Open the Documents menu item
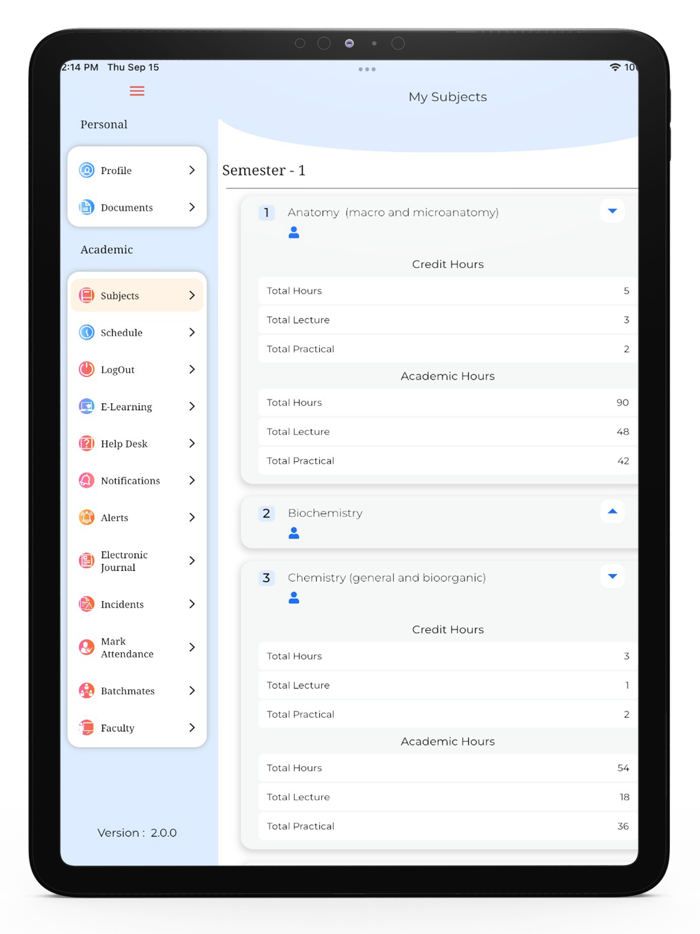 pos(137,207)
